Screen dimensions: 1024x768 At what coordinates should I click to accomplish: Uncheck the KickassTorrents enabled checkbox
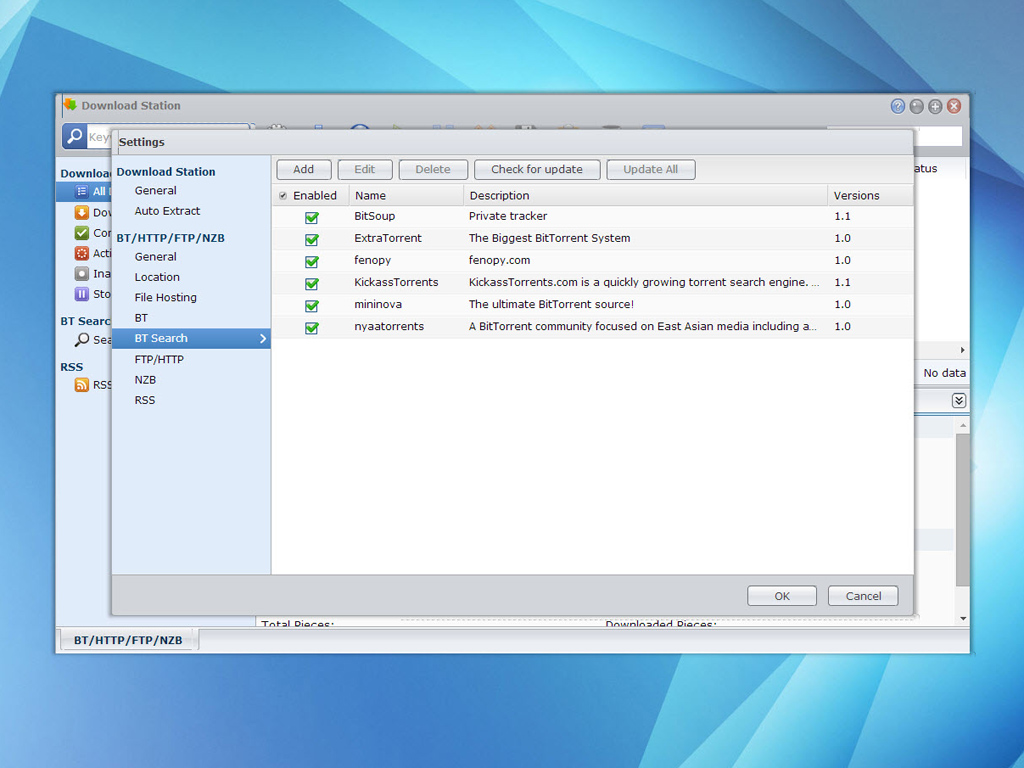coord(312,283)
